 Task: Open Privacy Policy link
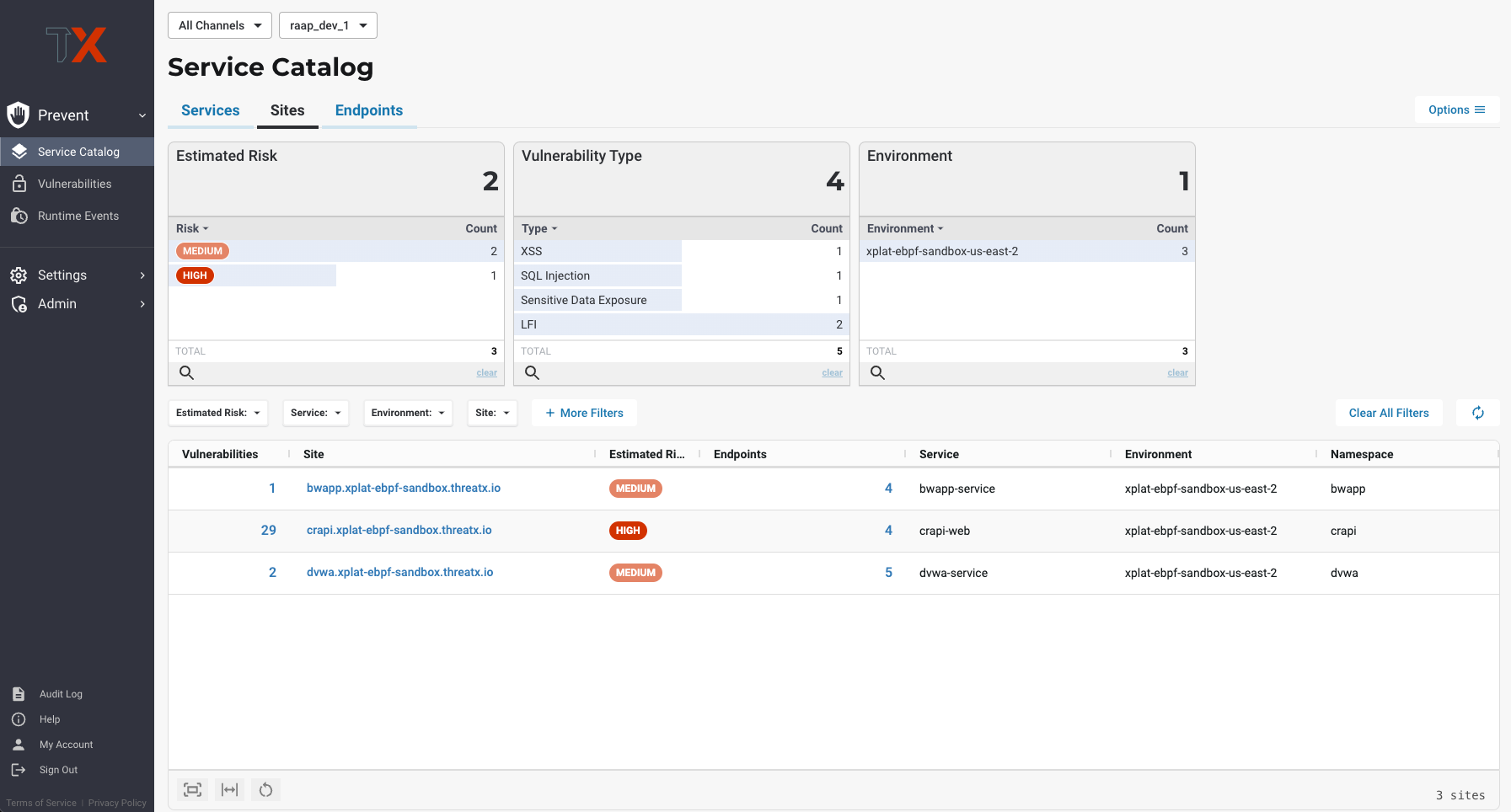point(117,803)
